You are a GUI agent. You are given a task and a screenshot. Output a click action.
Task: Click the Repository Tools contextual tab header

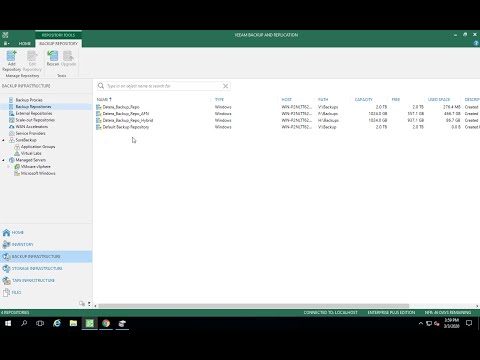click(x=58, y=35)
